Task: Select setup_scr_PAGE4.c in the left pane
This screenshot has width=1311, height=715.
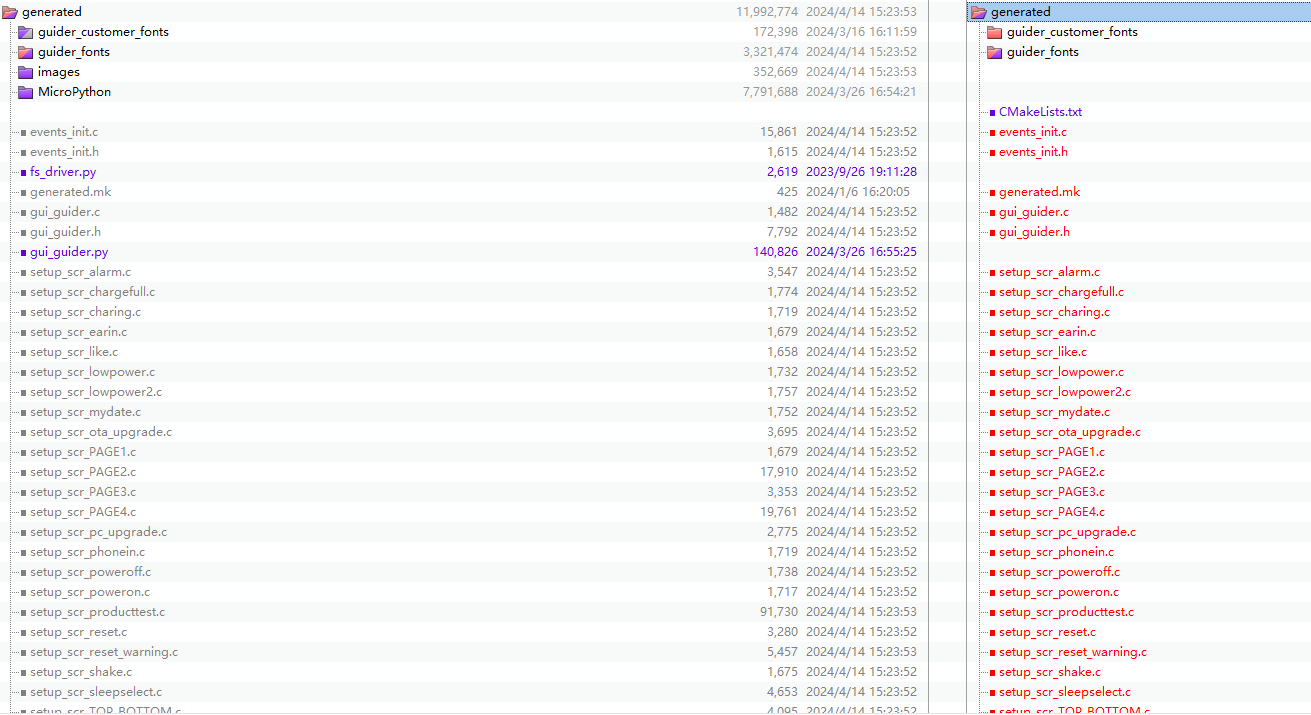Action: coord(83,512)
